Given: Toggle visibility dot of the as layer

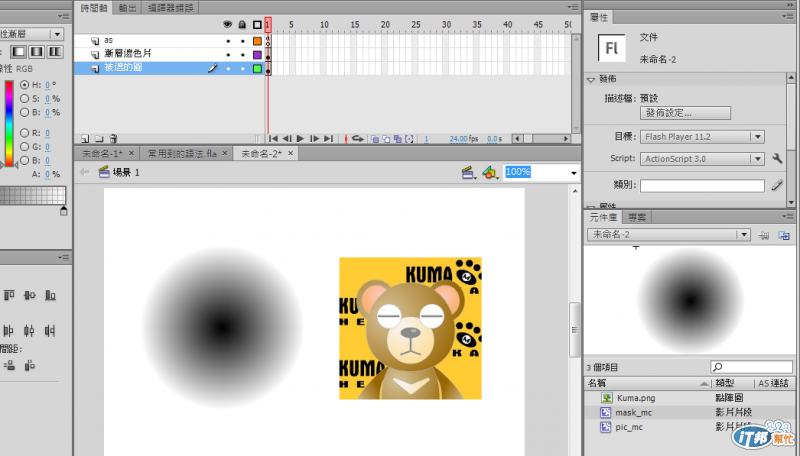Looking at the screenshot, I should 228,41.
